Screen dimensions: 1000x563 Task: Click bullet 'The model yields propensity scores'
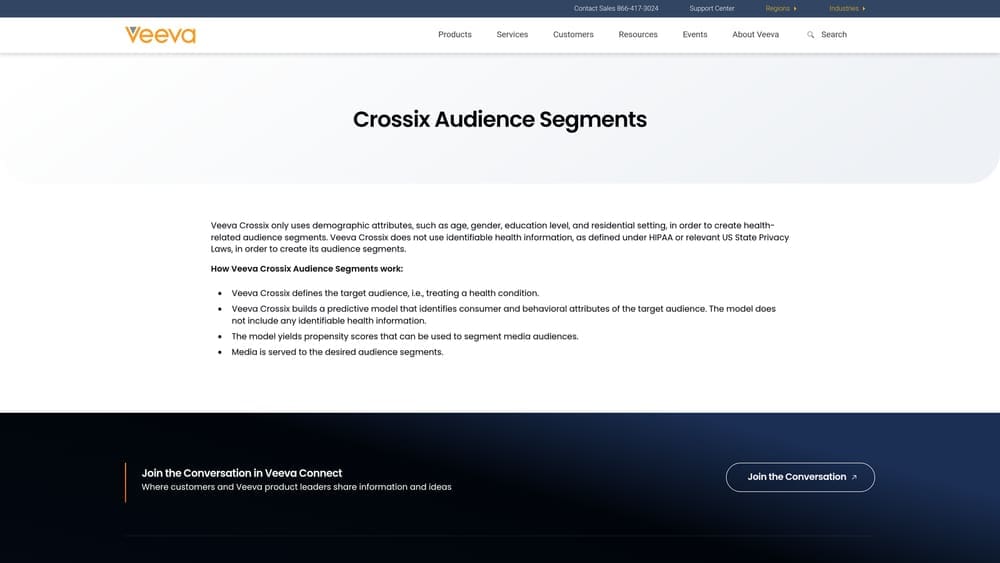405,336
